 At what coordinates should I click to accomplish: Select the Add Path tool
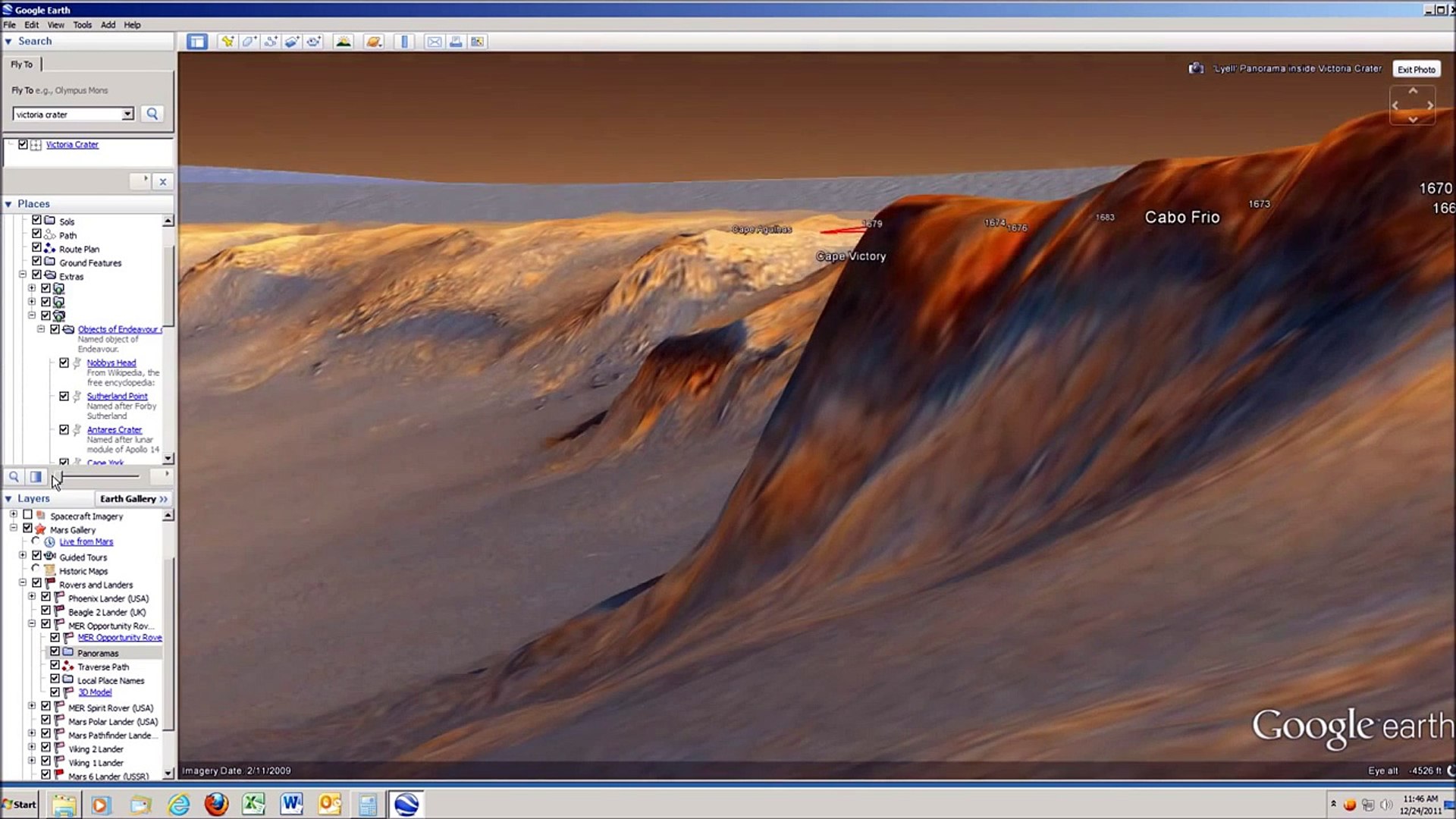click(x=271, y=42)
